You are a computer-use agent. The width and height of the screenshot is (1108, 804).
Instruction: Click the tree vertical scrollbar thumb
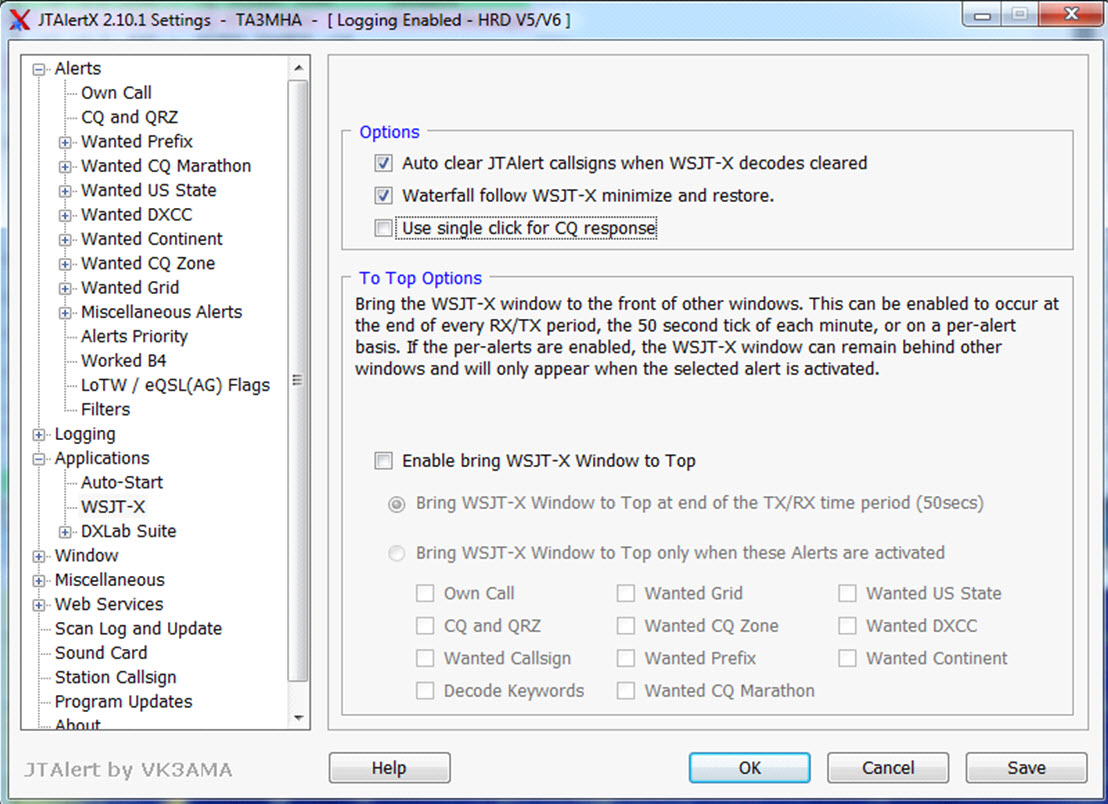tap(298, 380)
